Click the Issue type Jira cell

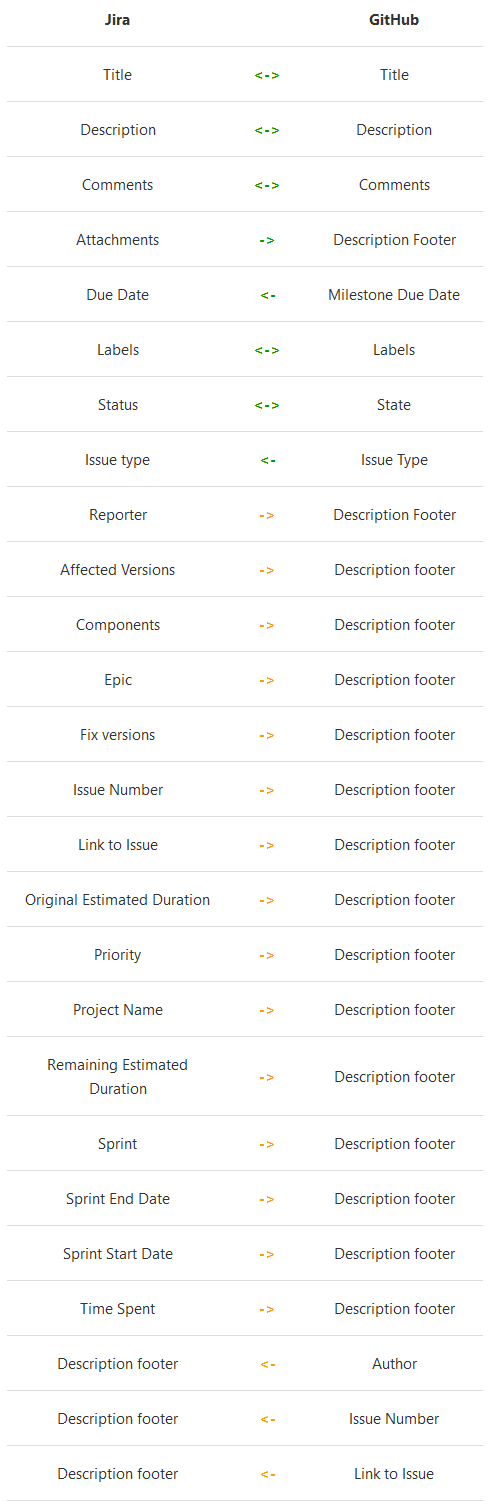[118, 460]
